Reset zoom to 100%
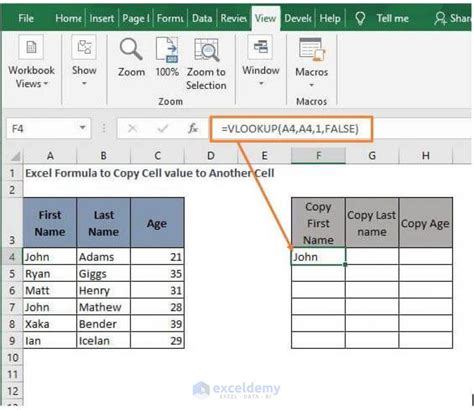Image resolution: width=474 pixels, height=410 pixels. click(x=167, y=57)
